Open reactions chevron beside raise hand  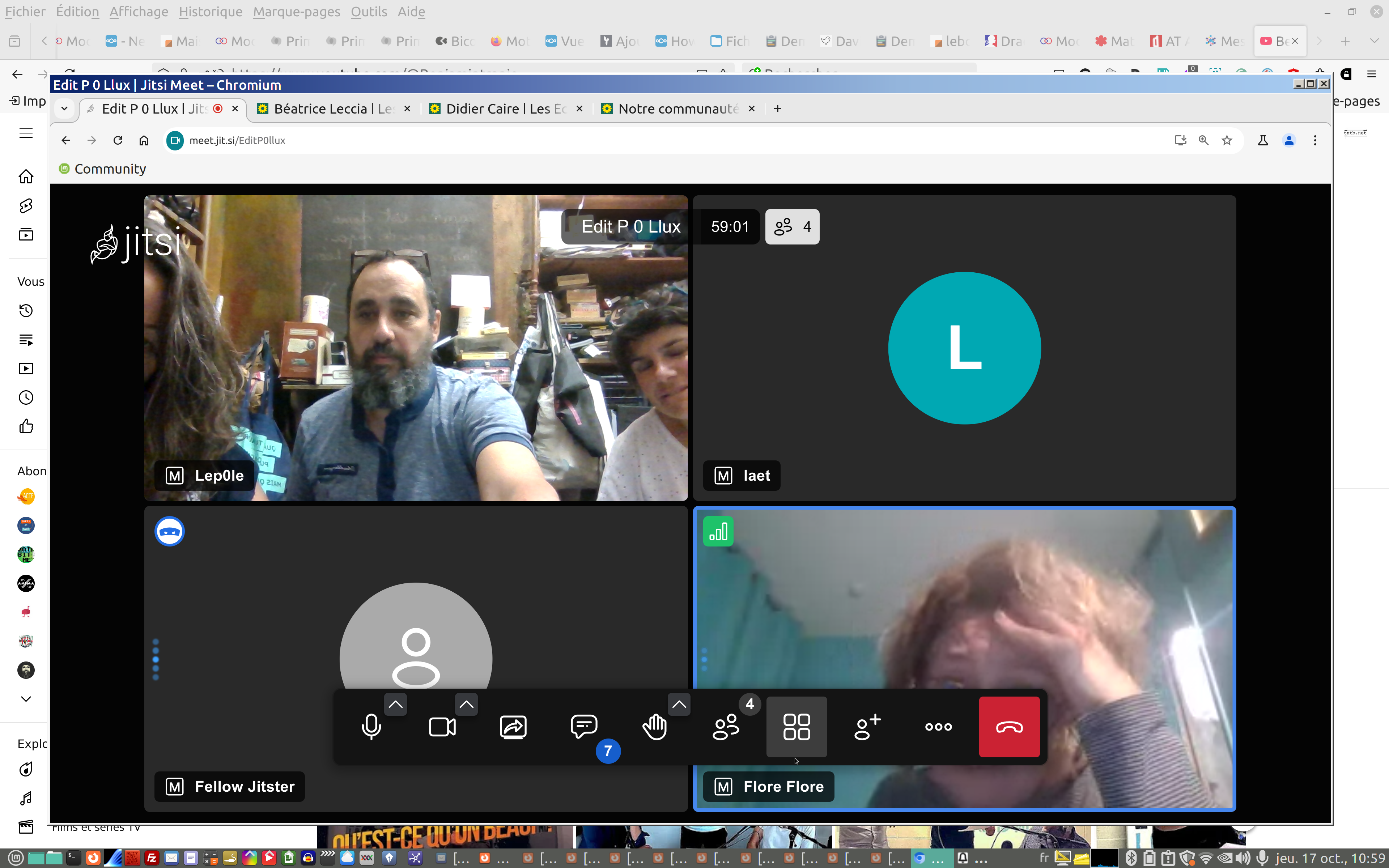pos(679,705)
